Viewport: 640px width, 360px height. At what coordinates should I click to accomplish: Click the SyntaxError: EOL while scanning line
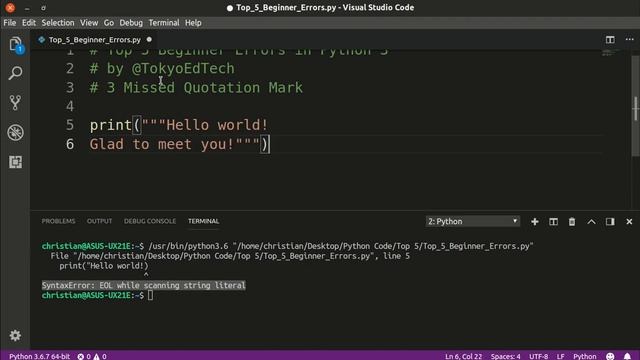(x=143, y=285)
